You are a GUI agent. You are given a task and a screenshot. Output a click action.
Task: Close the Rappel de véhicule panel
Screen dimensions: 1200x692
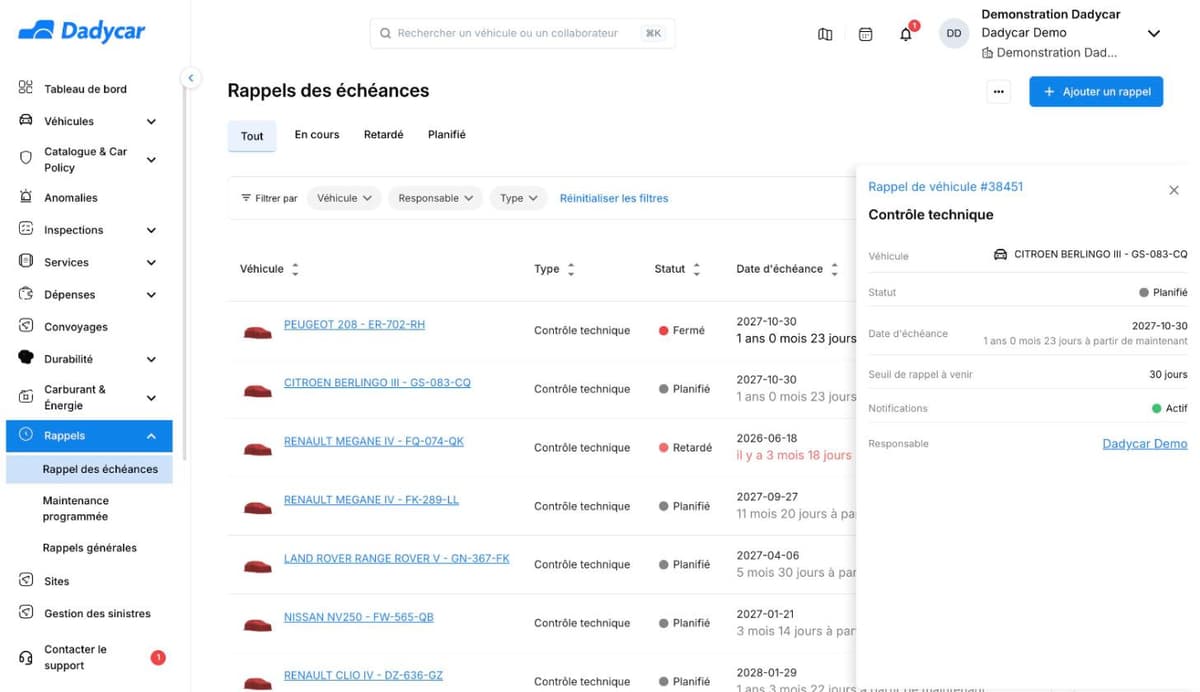point(1174,190)
